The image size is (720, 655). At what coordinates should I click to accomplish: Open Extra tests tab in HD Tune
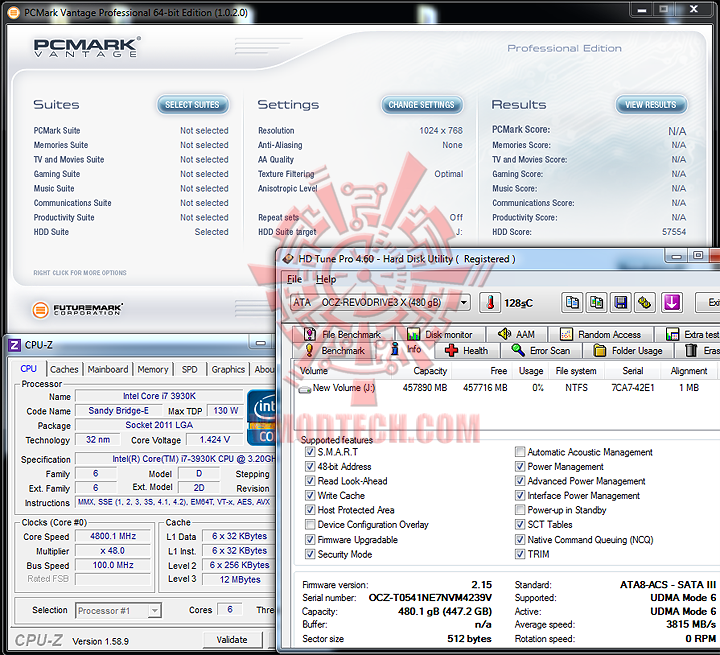click(692, 334)
